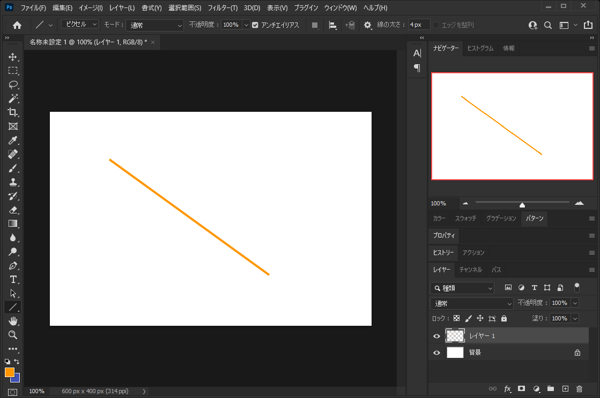This screenshot has height=398, width=600.
Task: Toggle lock image pixels brush icon
Action: pos(468,318)
